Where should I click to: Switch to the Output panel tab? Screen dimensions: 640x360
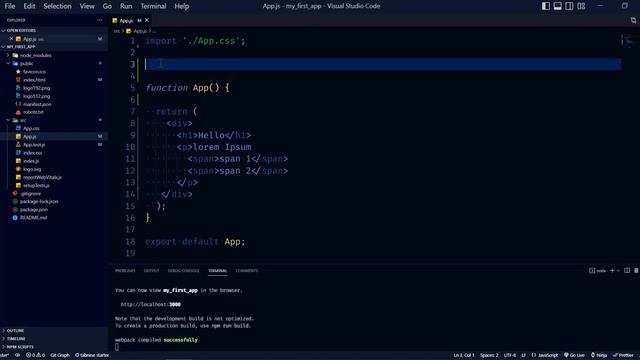click(x=151, y=271)
